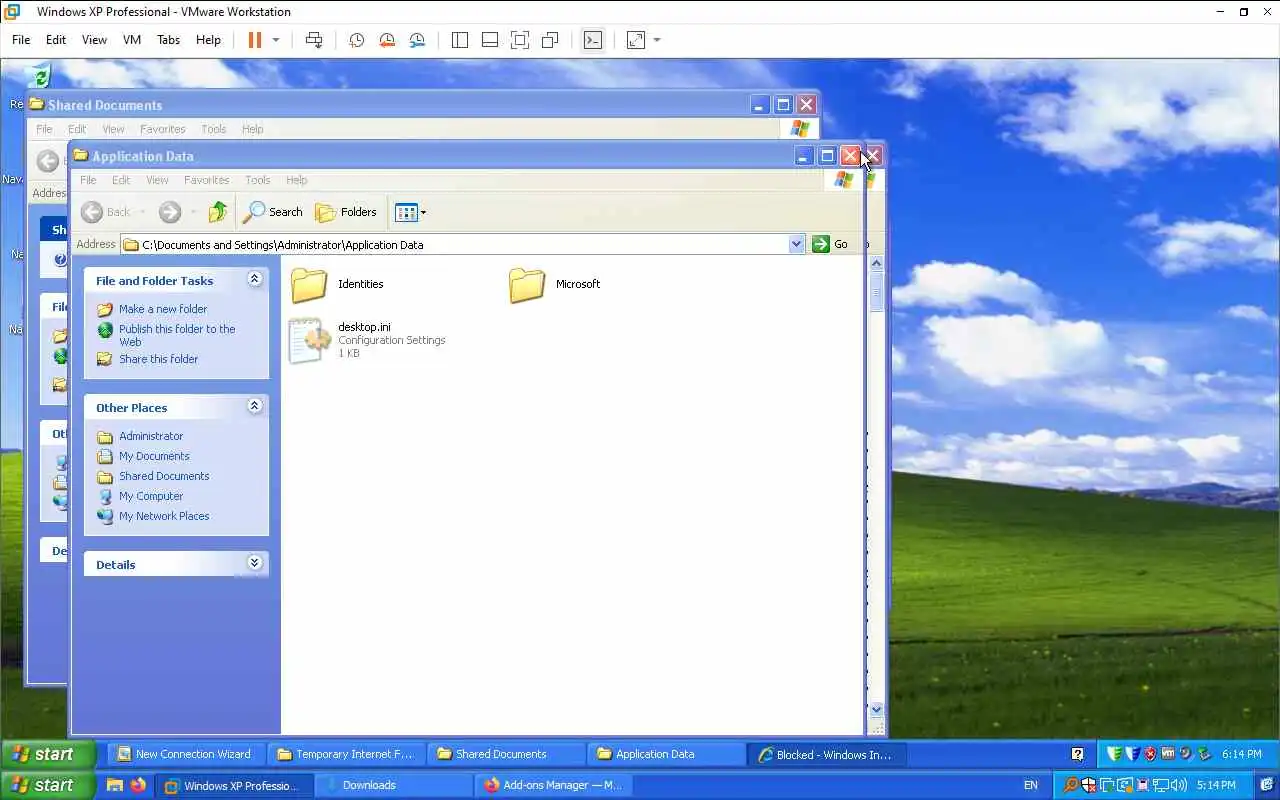Viewport: 1280px width, 800px height.
Task: Click Search in Explorer toolbar
Action: click(x=273, y=212)
